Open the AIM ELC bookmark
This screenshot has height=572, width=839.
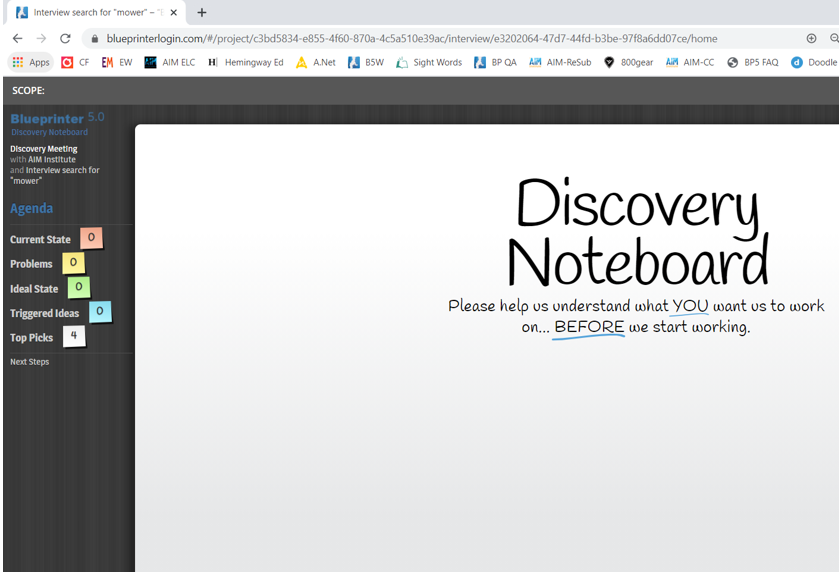[x=170, y=62]
